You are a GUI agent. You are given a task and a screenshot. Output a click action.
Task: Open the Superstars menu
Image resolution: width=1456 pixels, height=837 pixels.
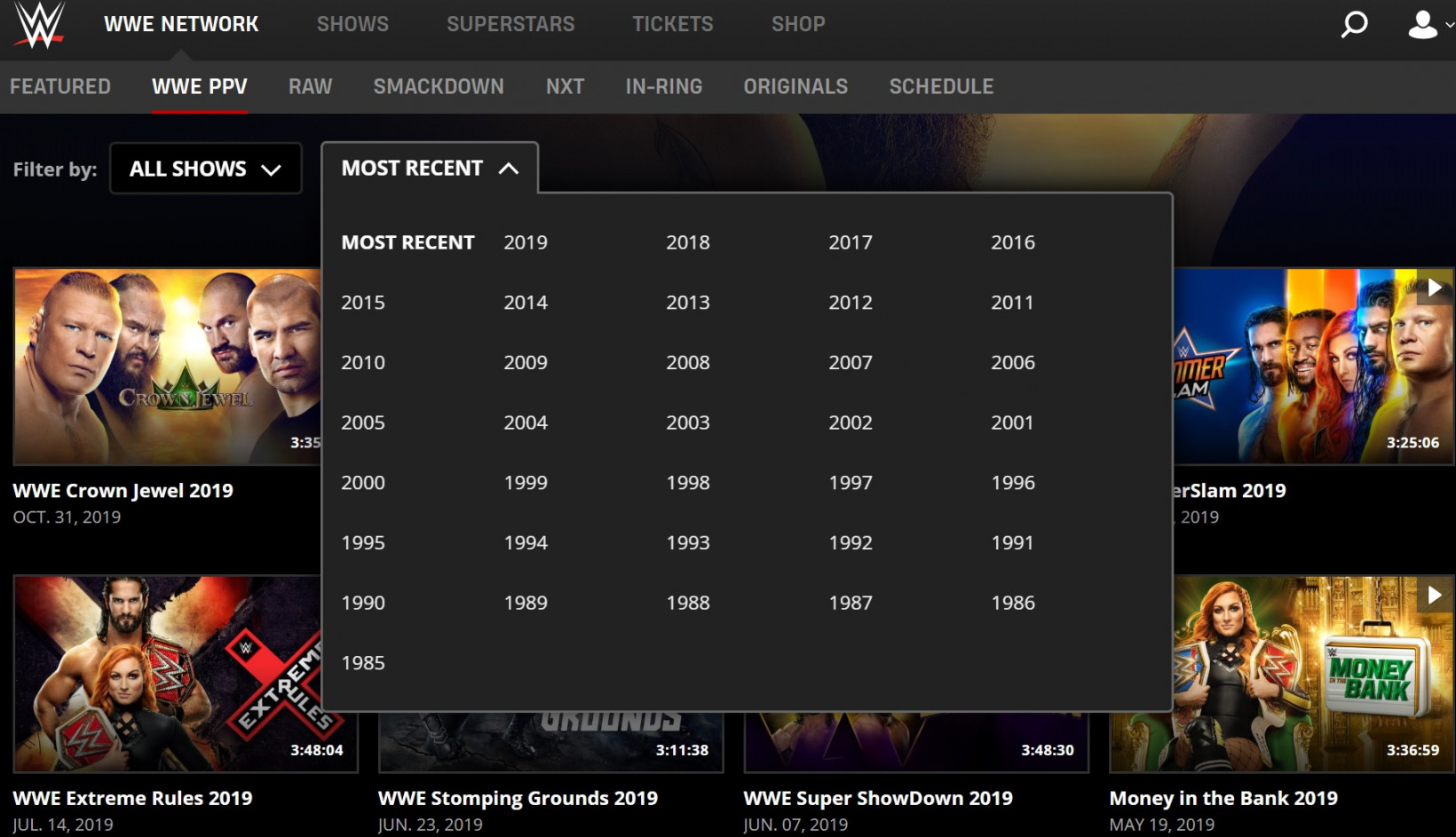(x=510, y=24)
